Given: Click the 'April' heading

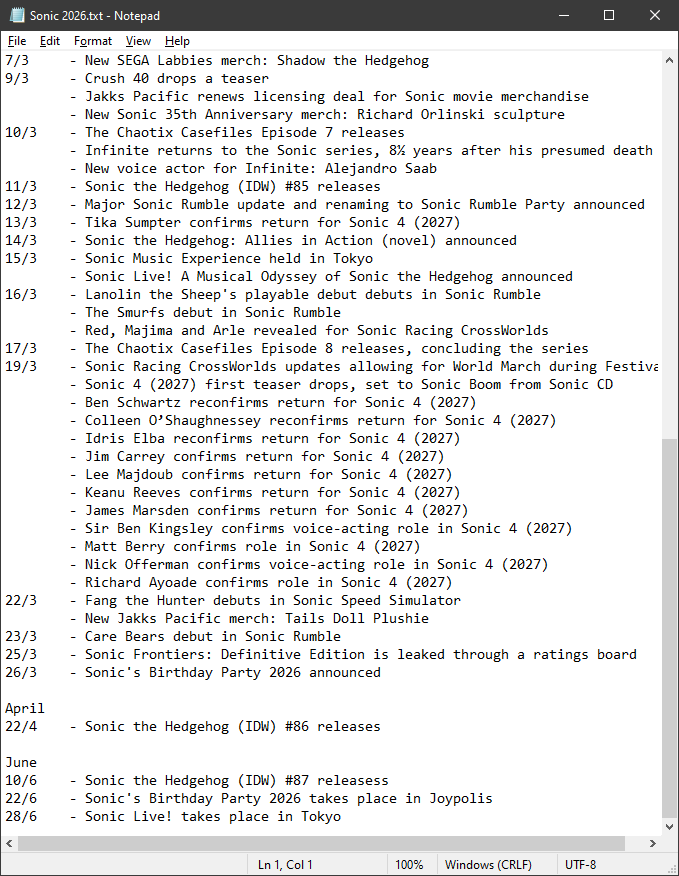Looking at the screenshot, I should [x=25, y=708].
